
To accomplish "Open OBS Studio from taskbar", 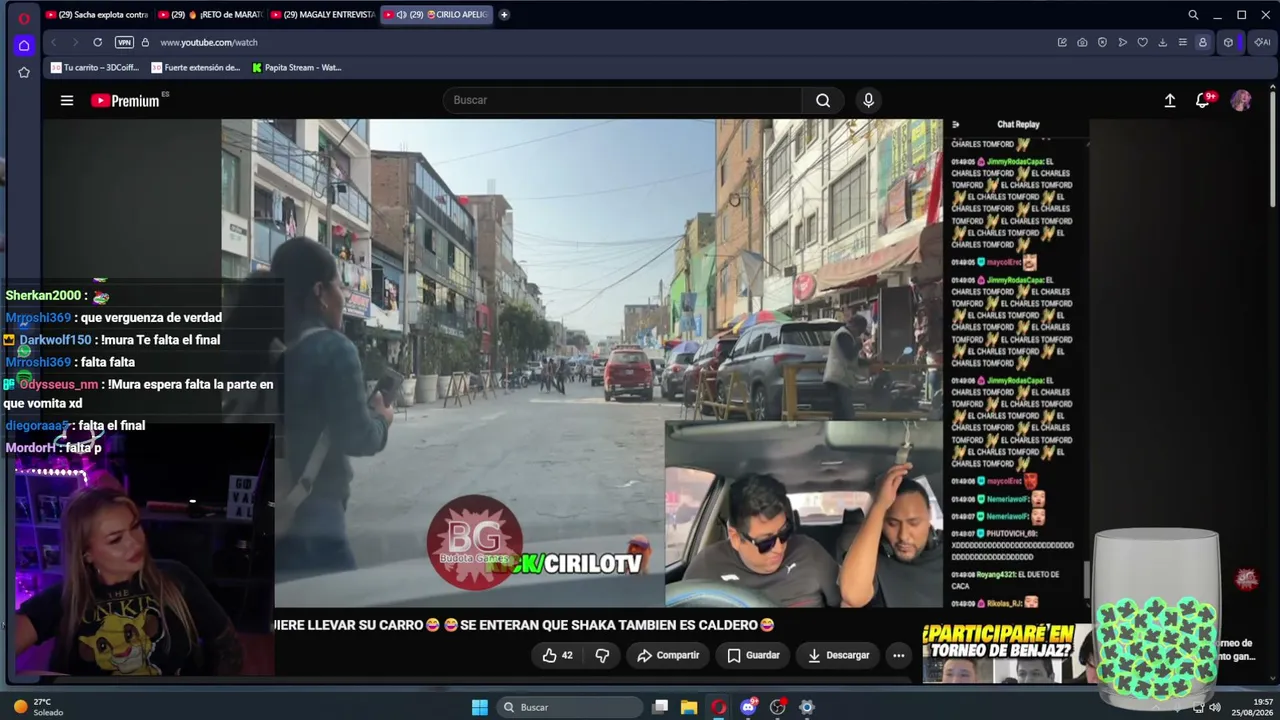I will click(777, 707).
